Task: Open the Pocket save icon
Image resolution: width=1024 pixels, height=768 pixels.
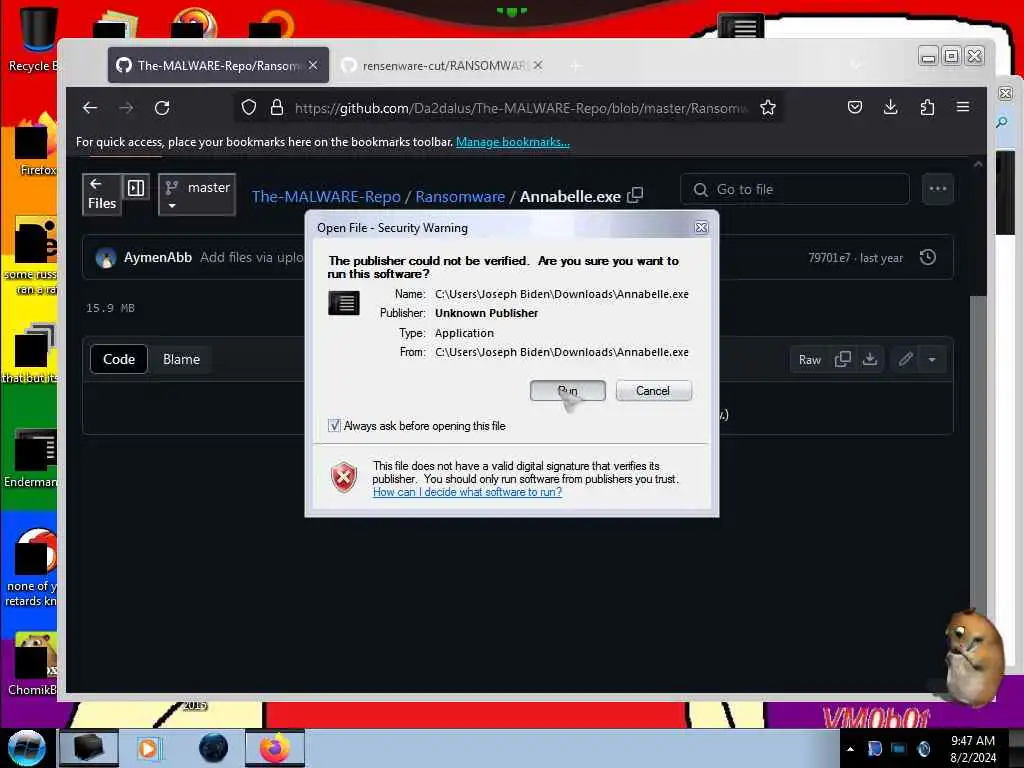Action: (855, 107)
